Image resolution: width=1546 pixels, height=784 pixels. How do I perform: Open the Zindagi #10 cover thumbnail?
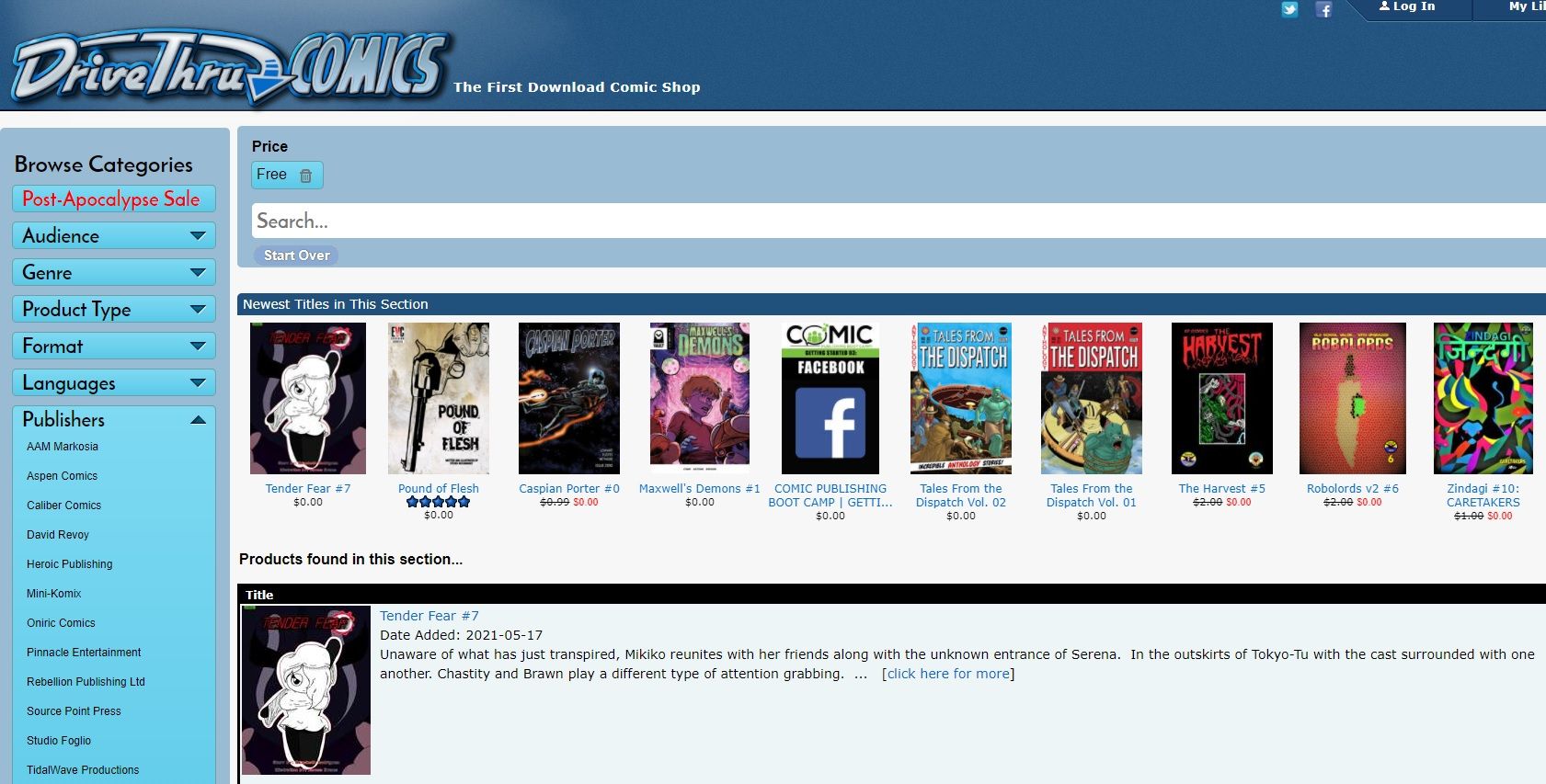click(x=1483, y=398)
